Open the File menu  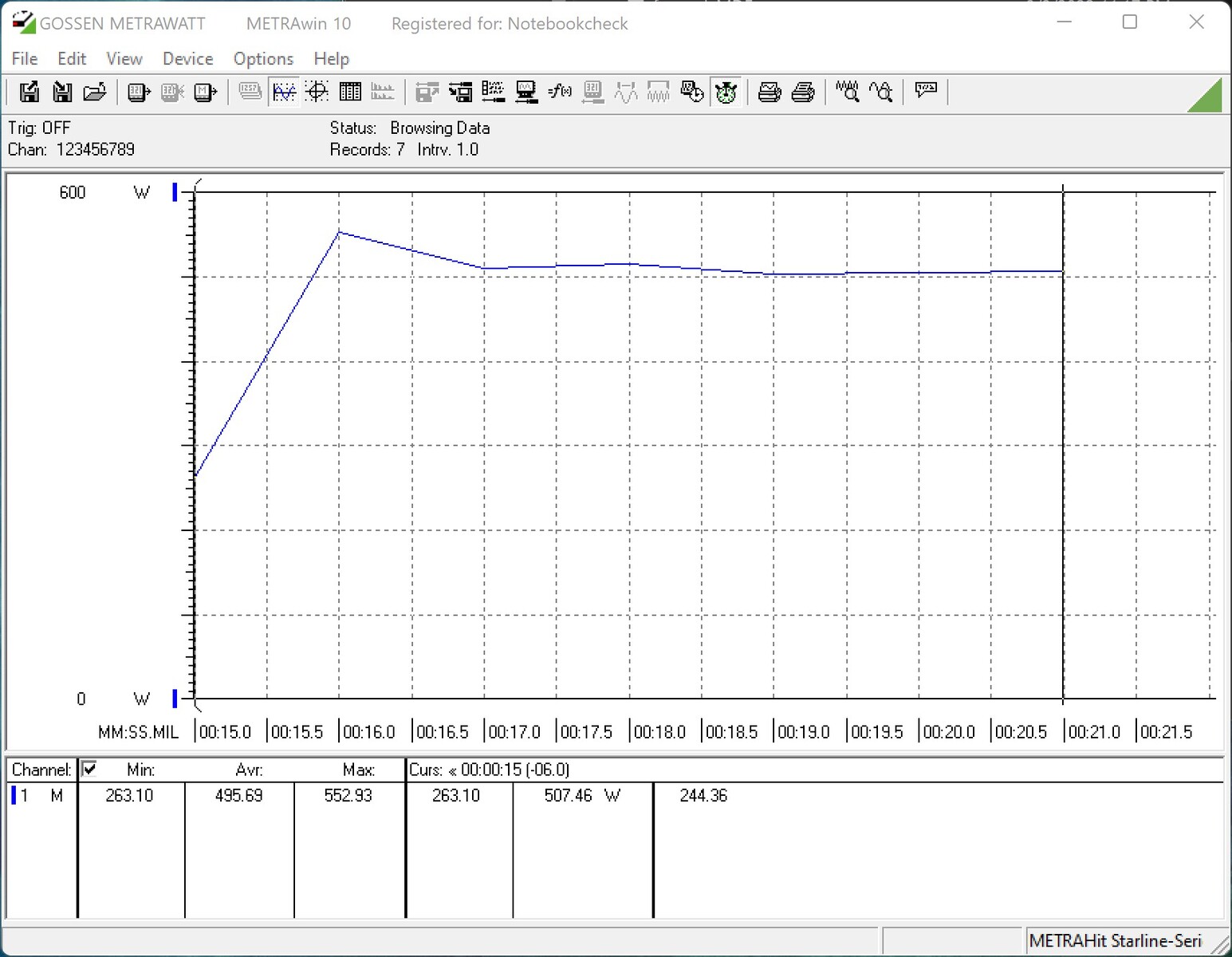pyautogui.click(x=25, y=59)
